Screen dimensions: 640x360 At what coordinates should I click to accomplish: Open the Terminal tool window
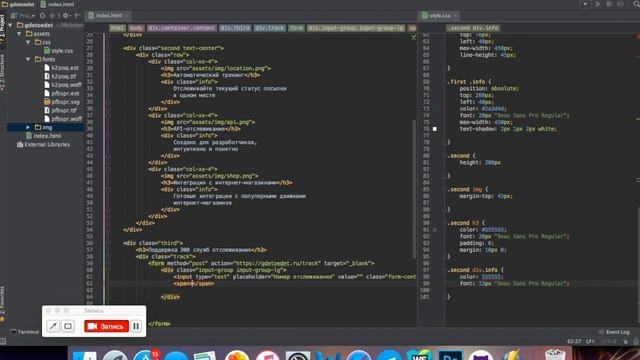tap(25, 332)
